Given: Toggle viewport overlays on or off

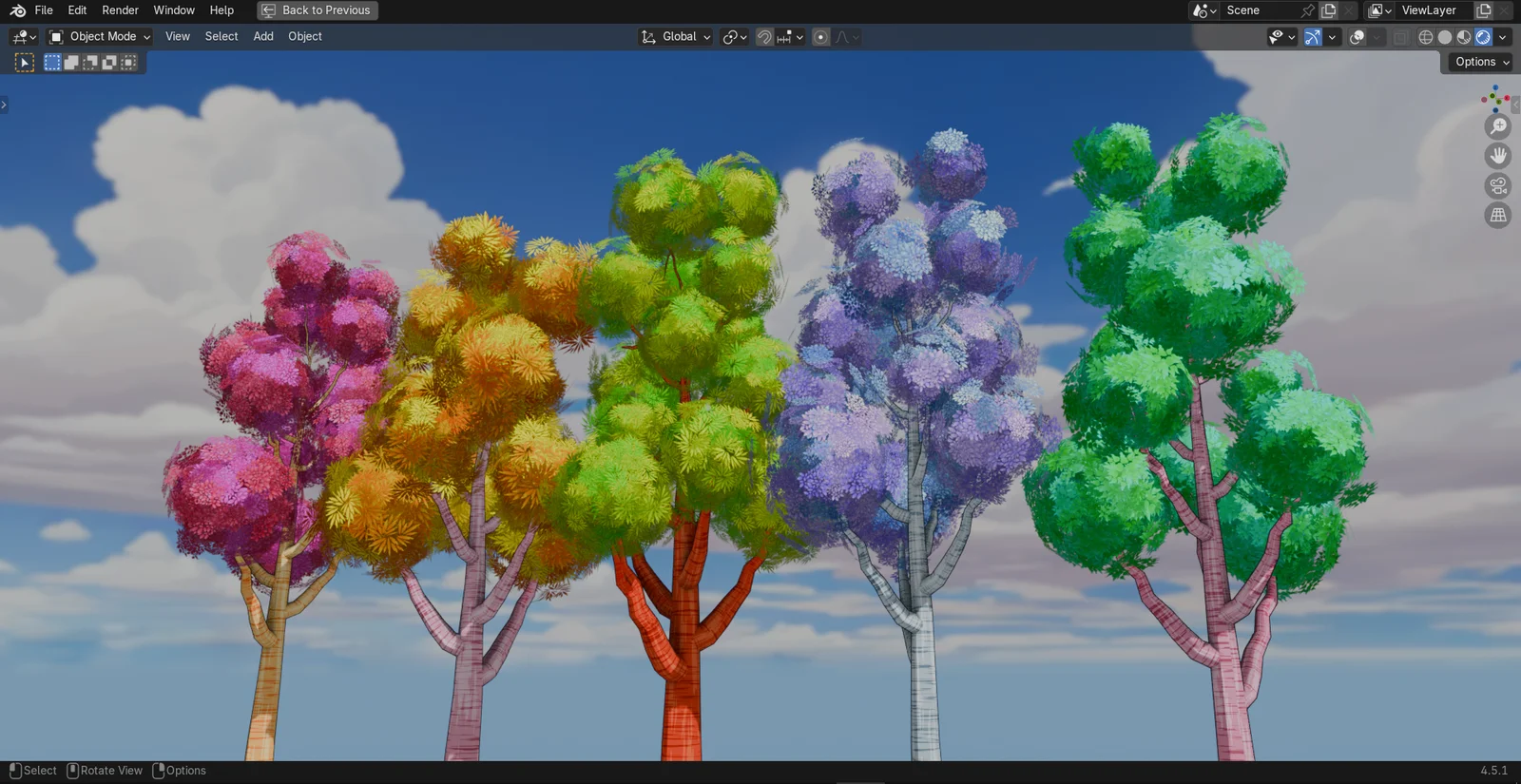Looking at the screenshot, I should [1357, 37].
